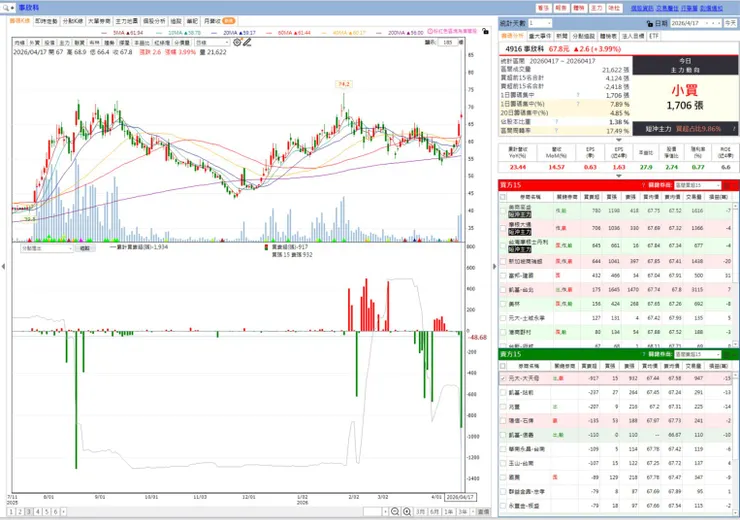Open help icon beside 佔股本比重
This screenshot has height=520, width=740.
click(x=556, y=122)
